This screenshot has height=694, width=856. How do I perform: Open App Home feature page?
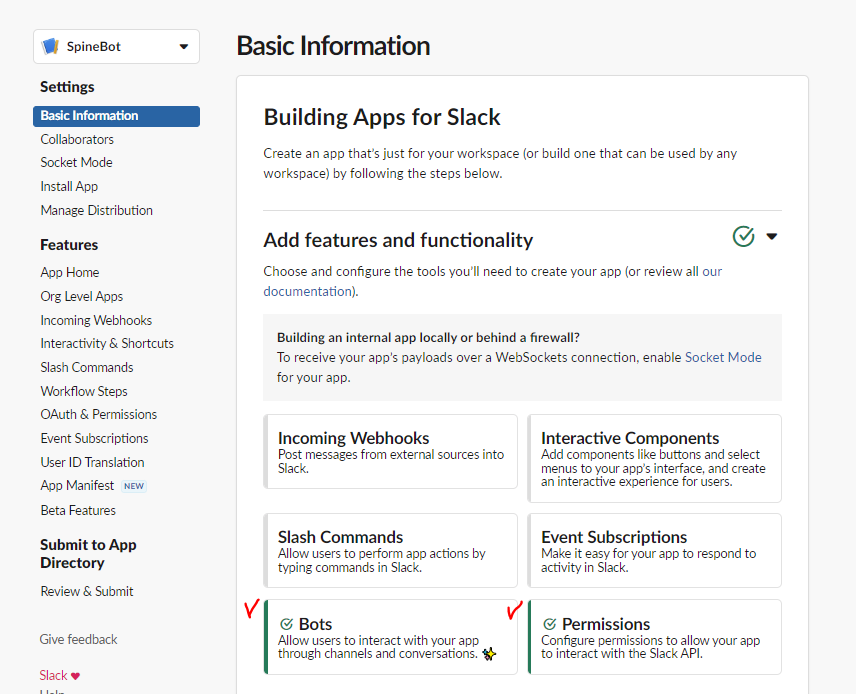70,272
